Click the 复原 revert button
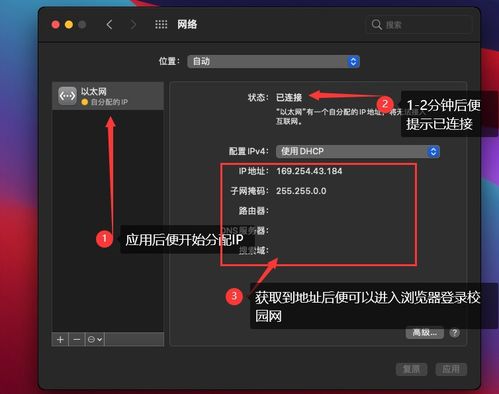Screen dimensions: 499x394 point(412,369)
